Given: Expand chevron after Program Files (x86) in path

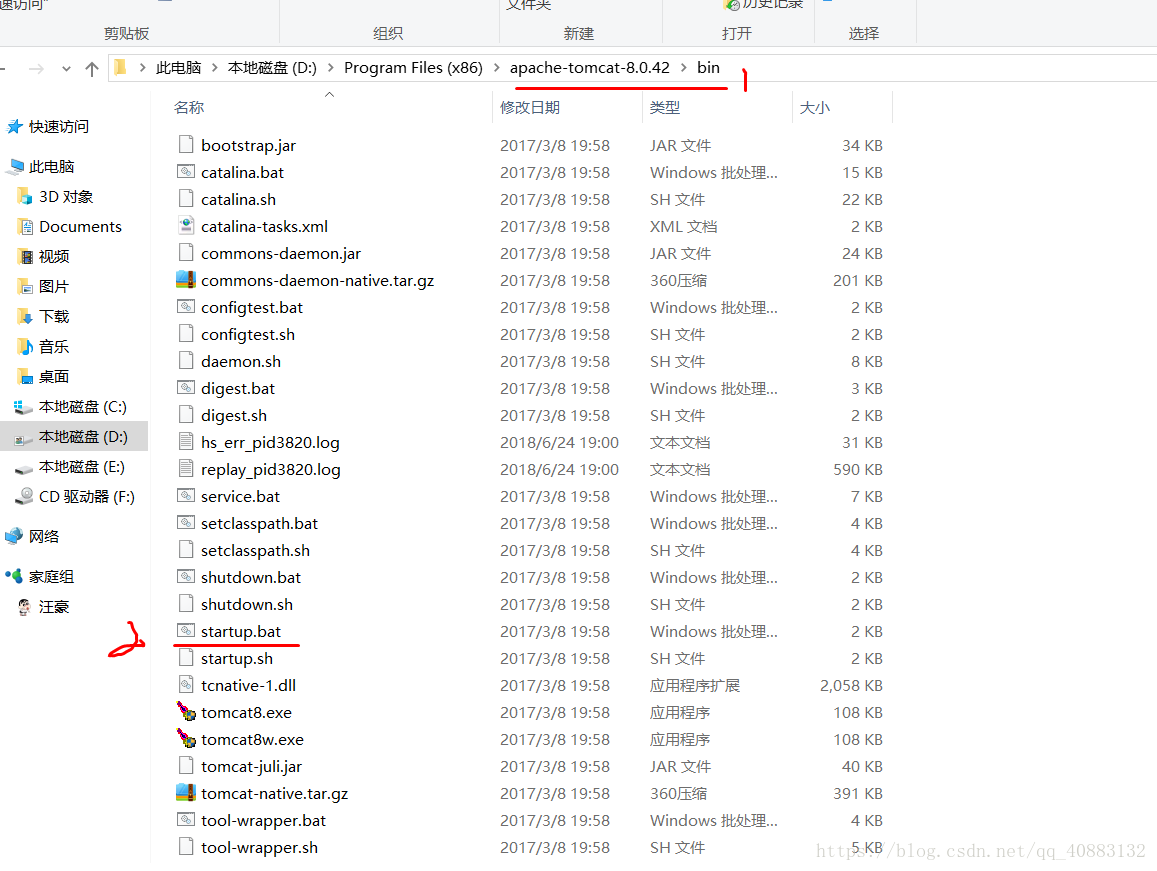Looking at the screenshot, I should 496,68.
